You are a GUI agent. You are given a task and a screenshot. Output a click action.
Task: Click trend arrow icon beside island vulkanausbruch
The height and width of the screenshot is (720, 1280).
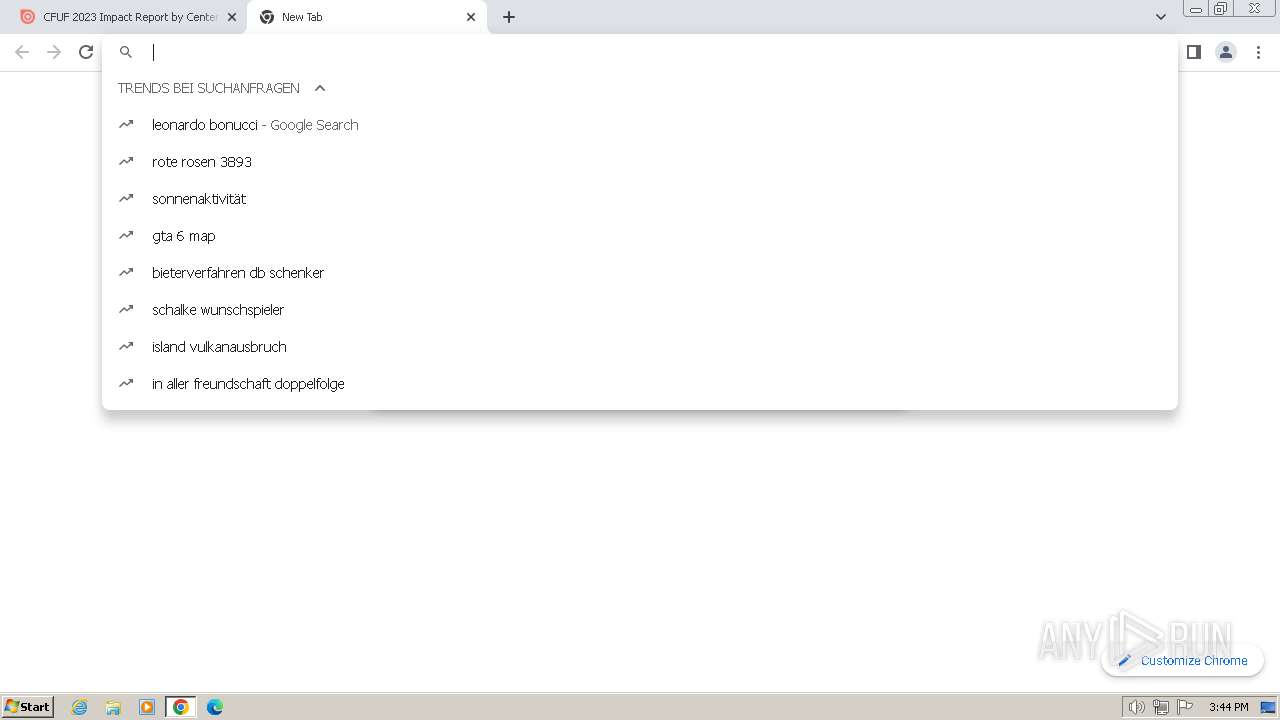coord(126,346)
